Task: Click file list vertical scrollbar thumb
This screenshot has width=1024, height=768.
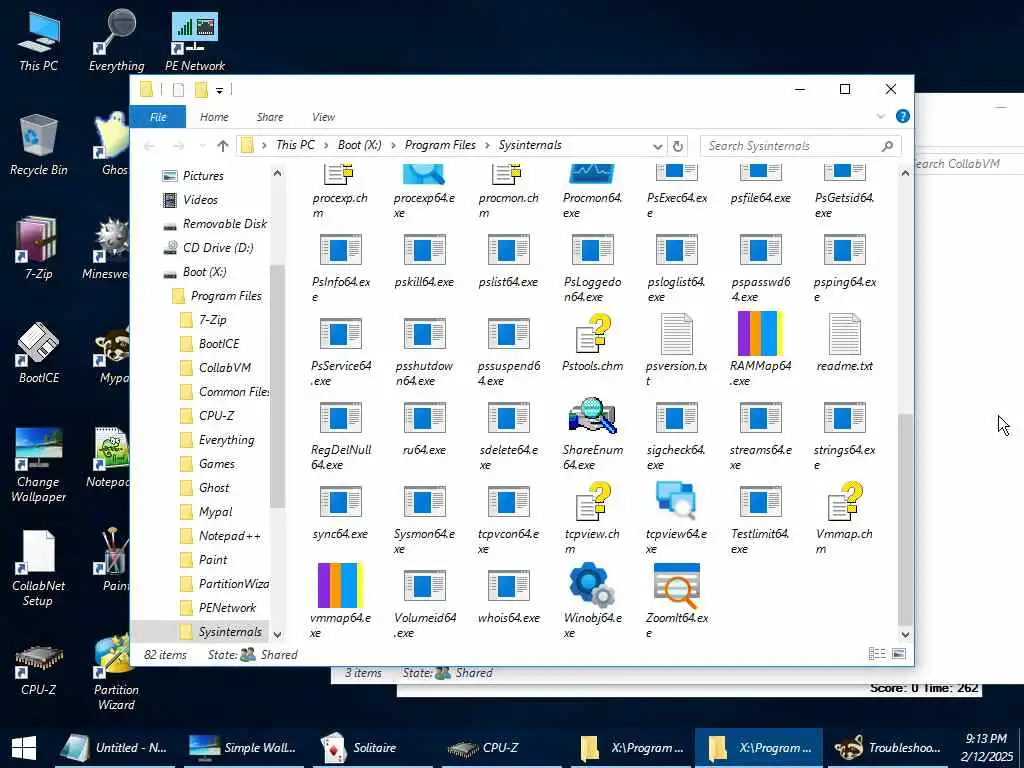Action: (905, 519)
